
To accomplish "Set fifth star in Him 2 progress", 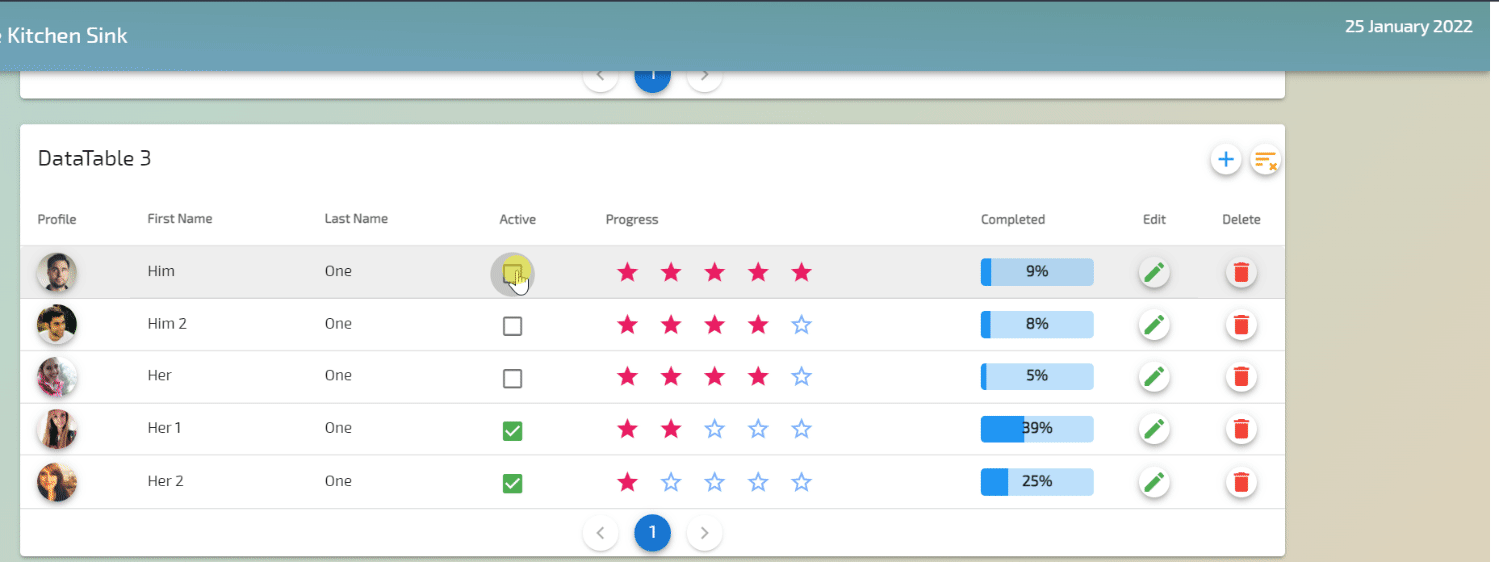I will point(801,324).
